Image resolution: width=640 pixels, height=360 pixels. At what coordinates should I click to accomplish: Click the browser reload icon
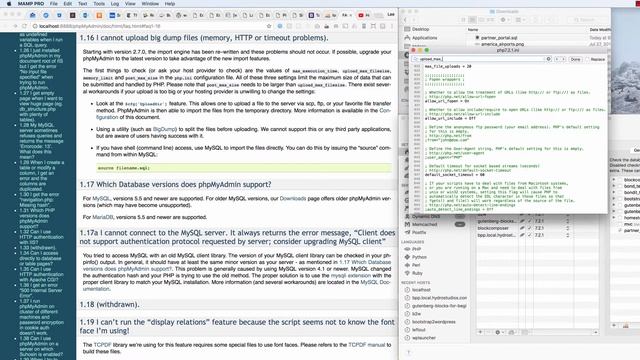coord(24,26)
